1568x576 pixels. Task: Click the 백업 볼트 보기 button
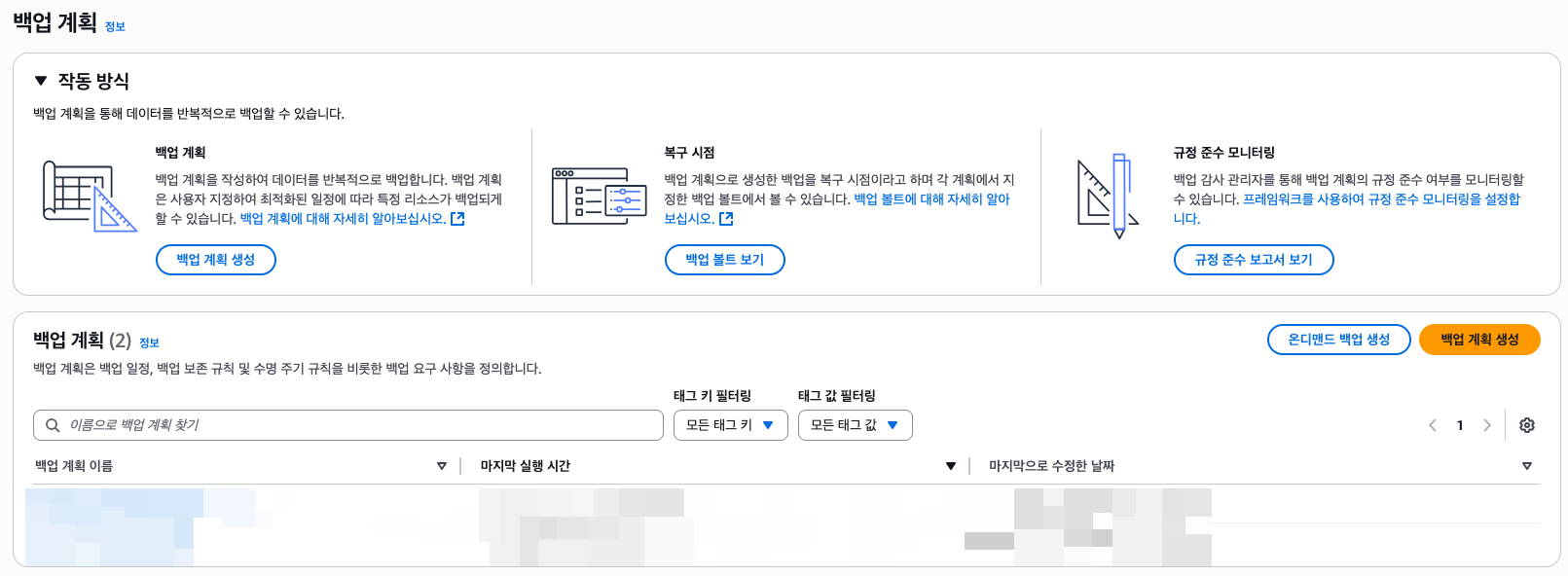point(724,260)
